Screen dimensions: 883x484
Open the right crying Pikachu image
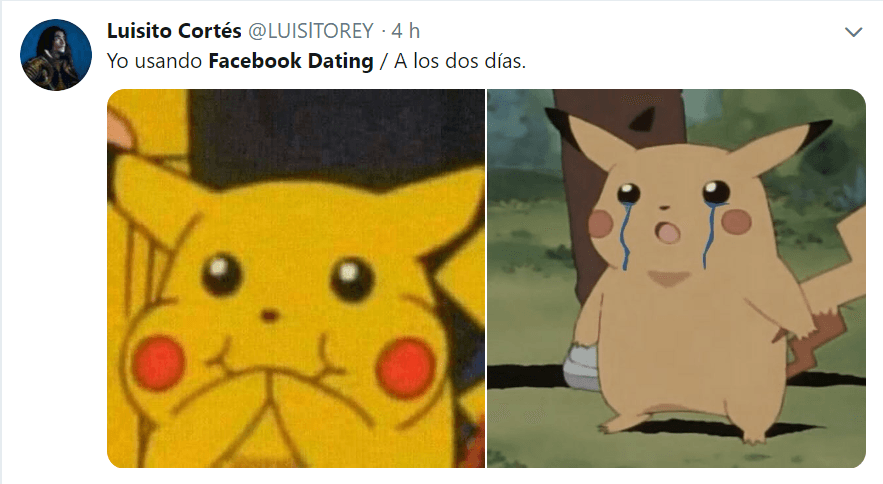coord(676,278)
